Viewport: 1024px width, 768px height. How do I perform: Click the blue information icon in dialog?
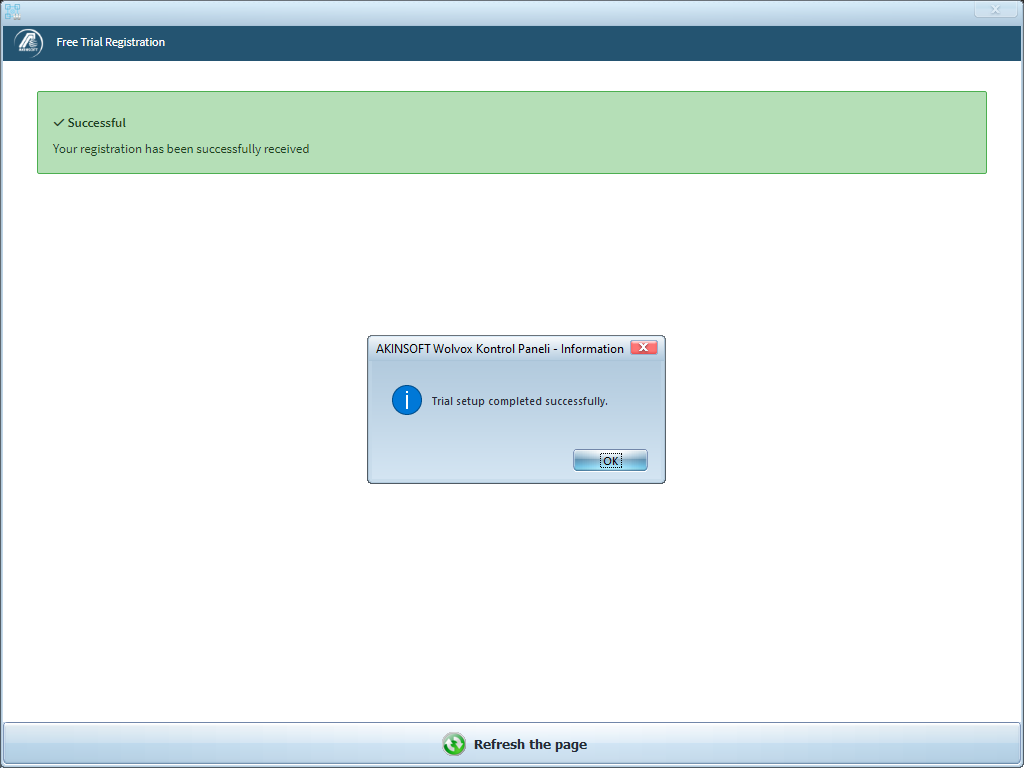click(x=406, y=400)
